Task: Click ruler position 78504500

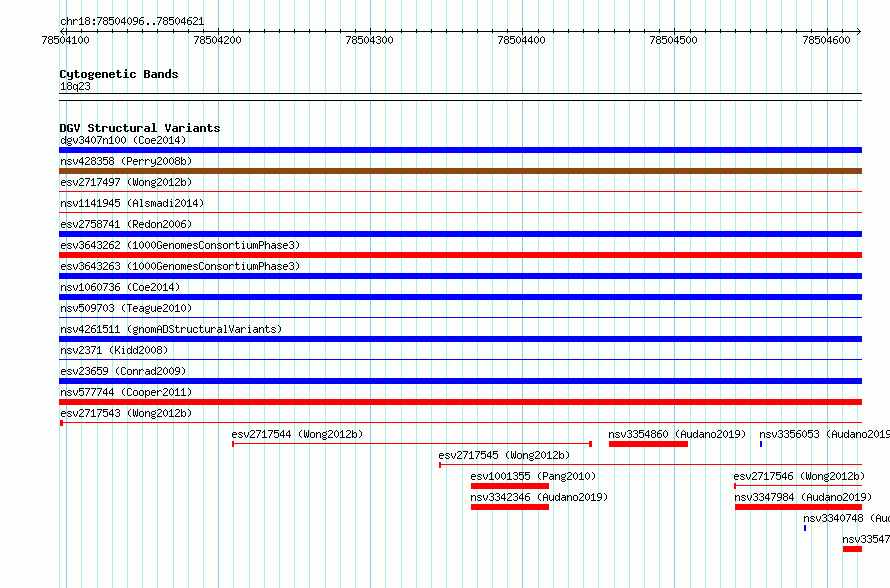Action: (674, 40)
